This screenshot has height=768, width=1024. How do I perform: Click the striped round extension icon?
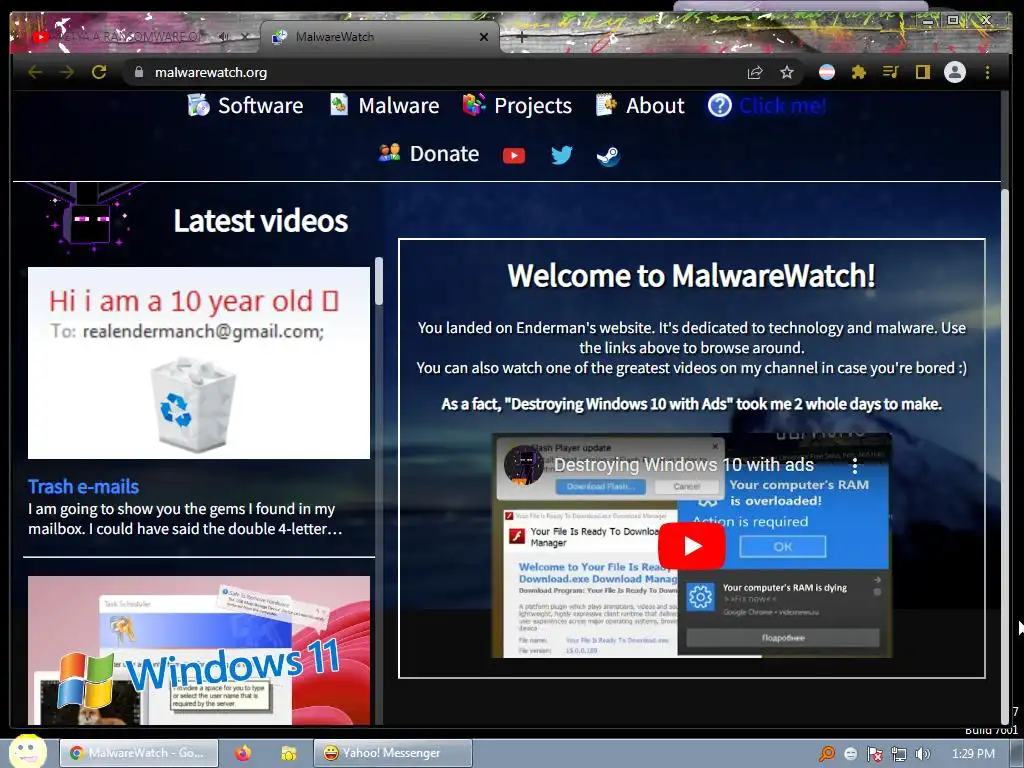click(x=827, y=72)
